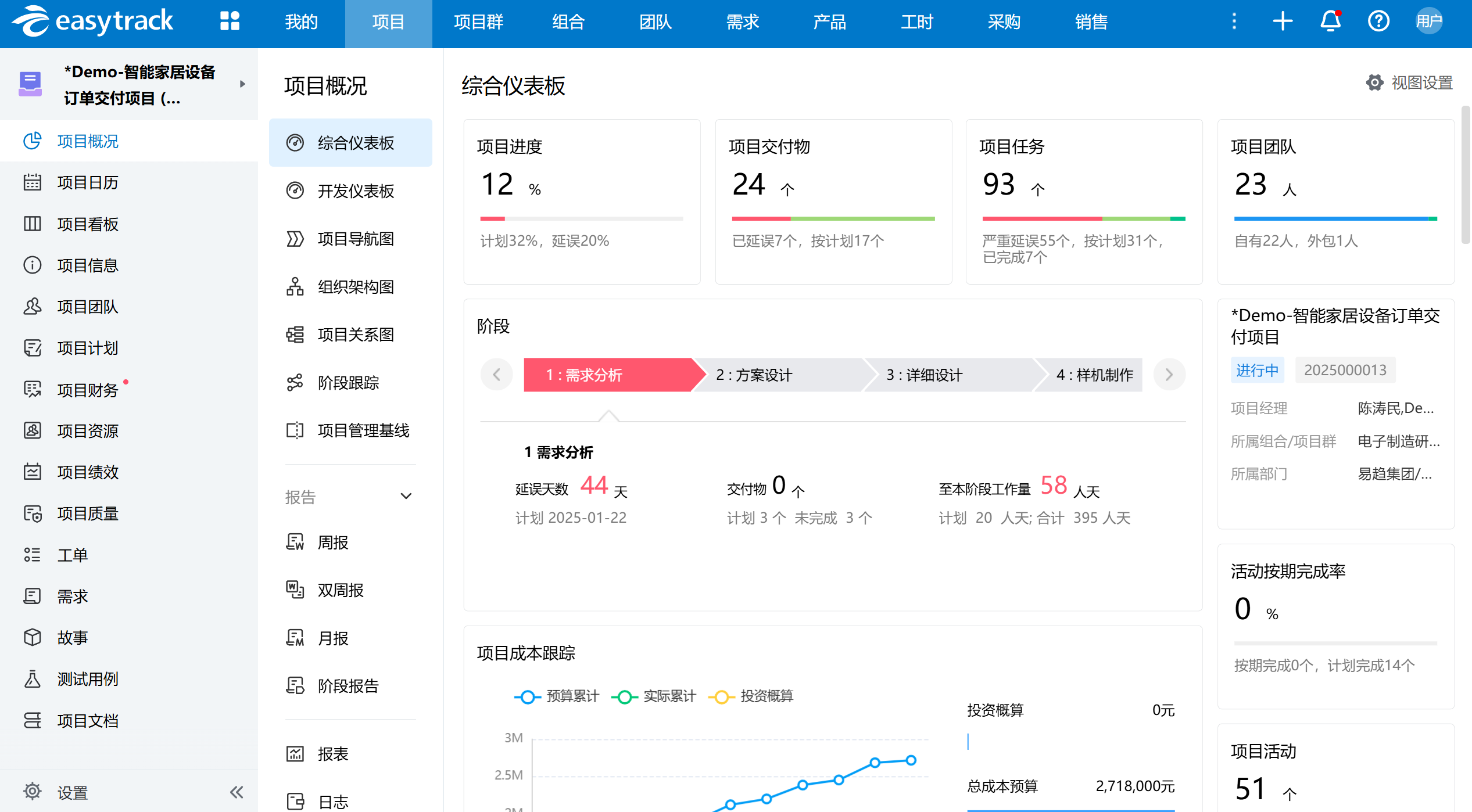Collapse the left sidebar double-arrow

tap(237, 792)
